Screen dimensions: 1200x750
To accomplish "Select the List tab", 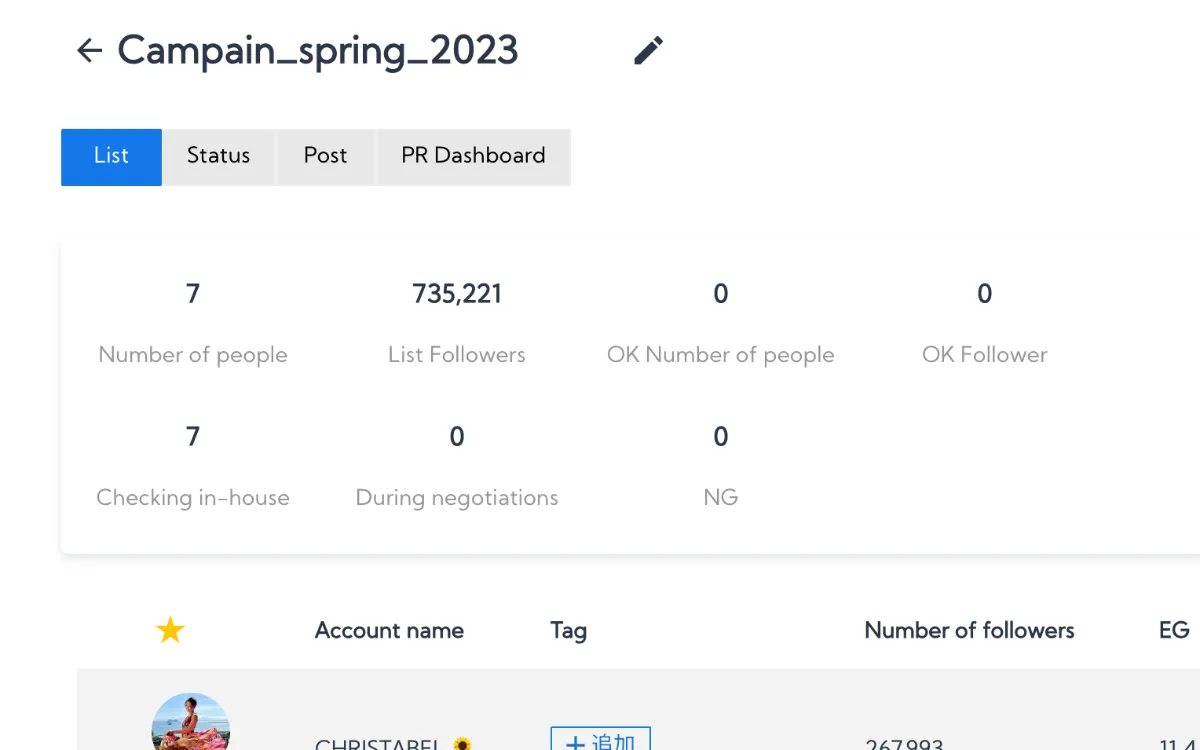I will coord(111,156).
